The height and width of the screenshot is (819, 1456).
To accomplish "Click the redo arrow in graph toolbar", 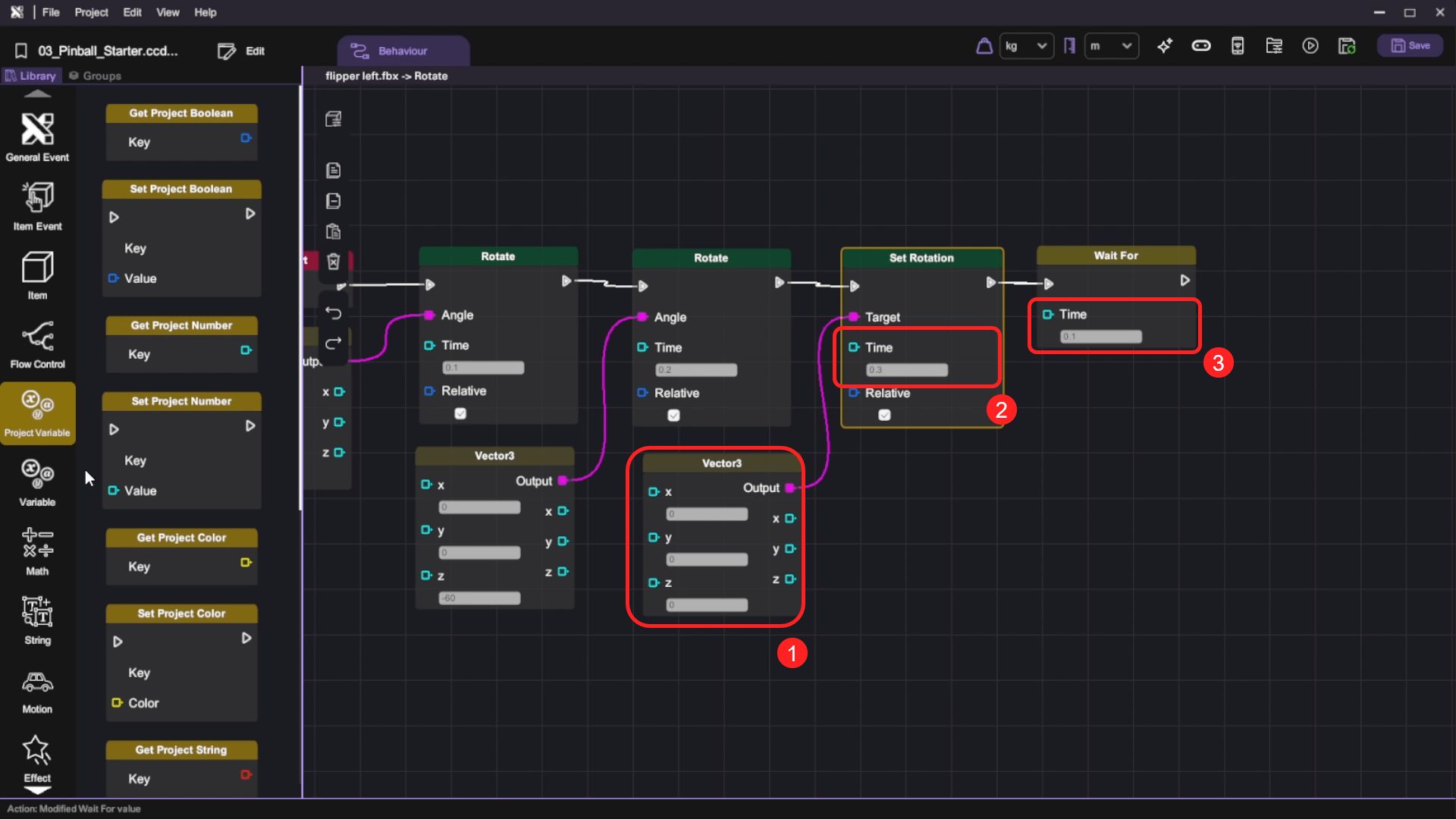I will point(333,344).
